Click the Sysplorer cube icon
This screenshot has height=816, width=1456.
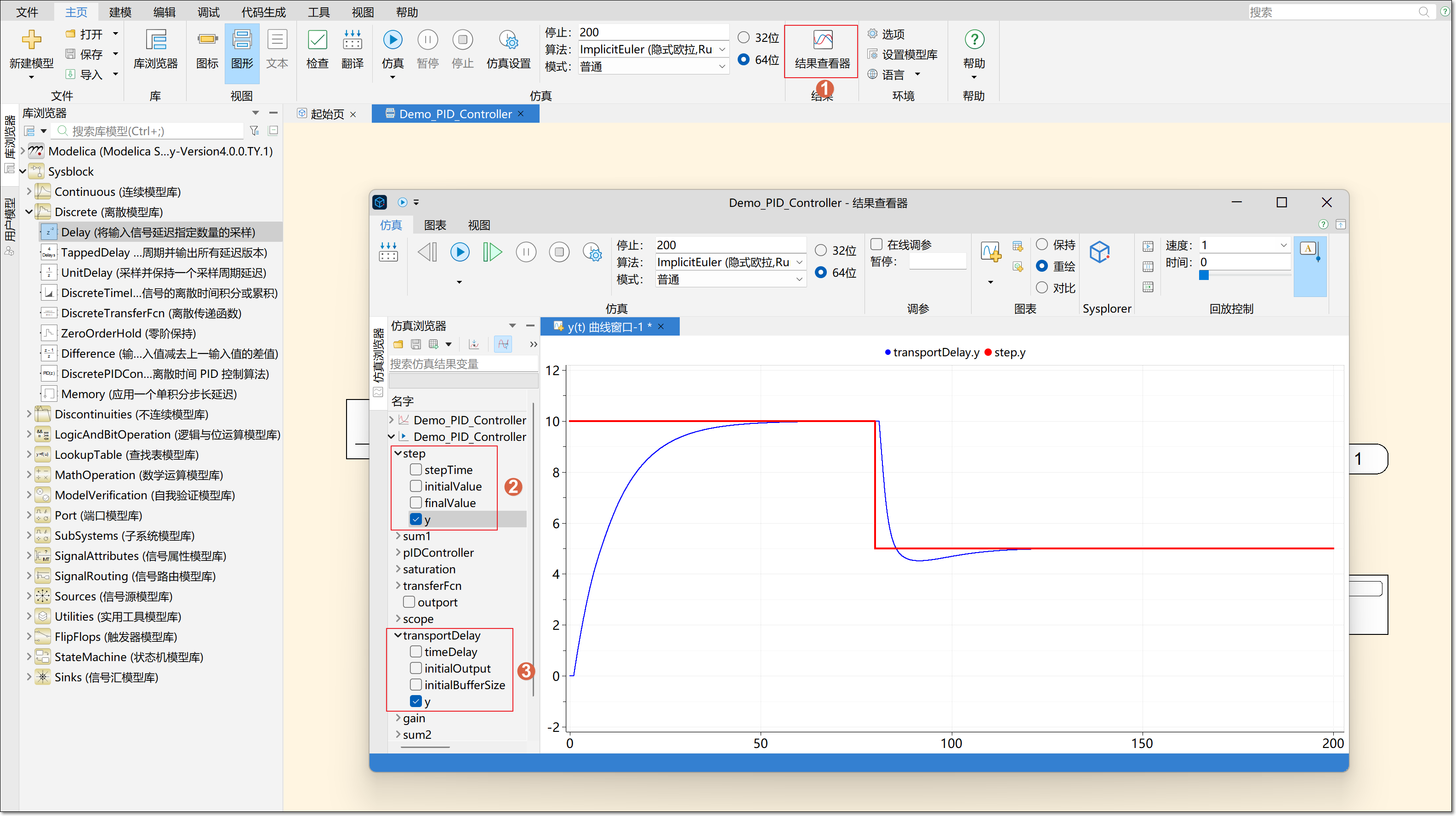click(x=1099, y=252)
